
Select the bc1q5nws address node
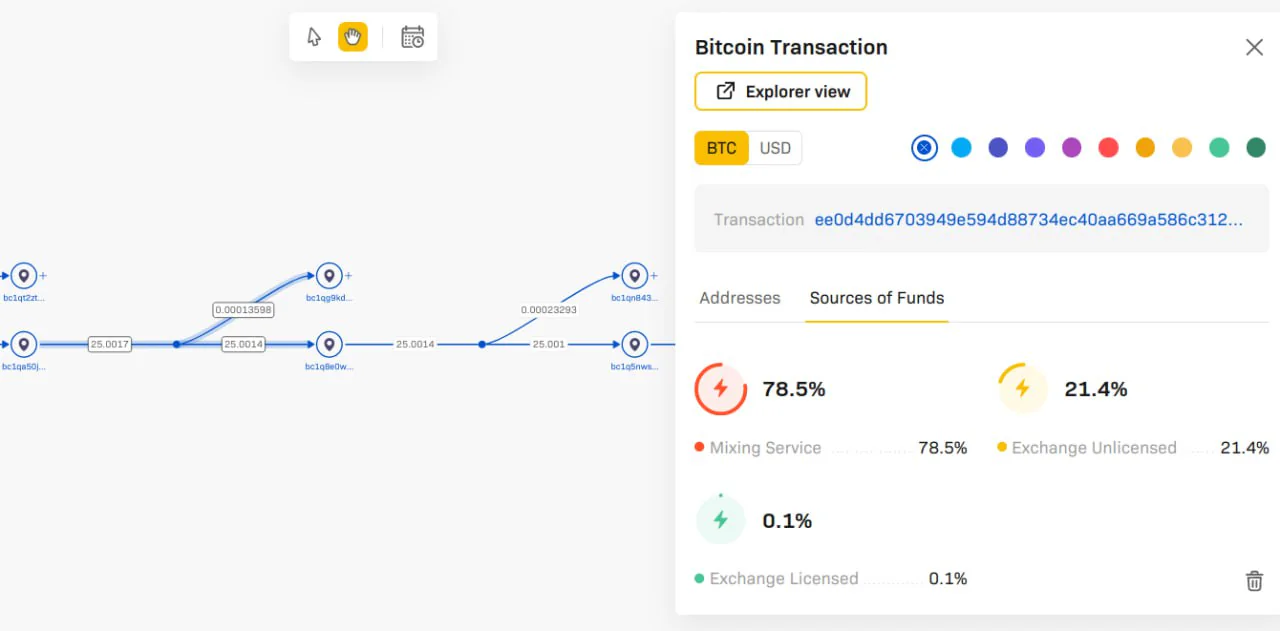(x=634, y=345)
